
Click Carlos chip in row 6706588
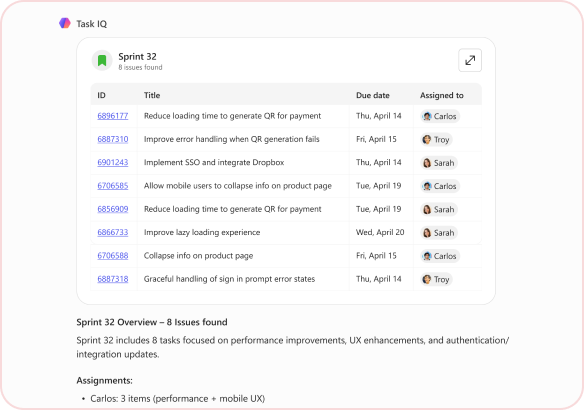click(440, 256)
